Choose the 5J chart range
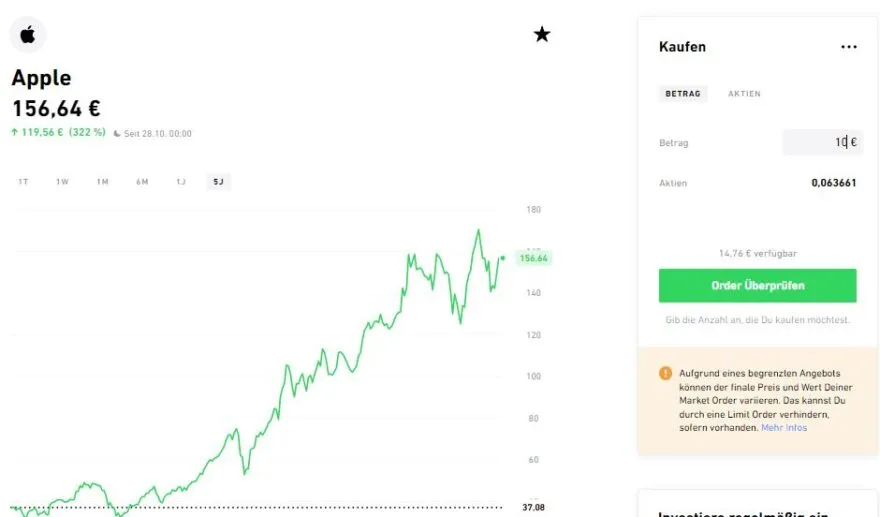This screenshot has height=517, width=880. pyautogui.click(x=218, y=182)
